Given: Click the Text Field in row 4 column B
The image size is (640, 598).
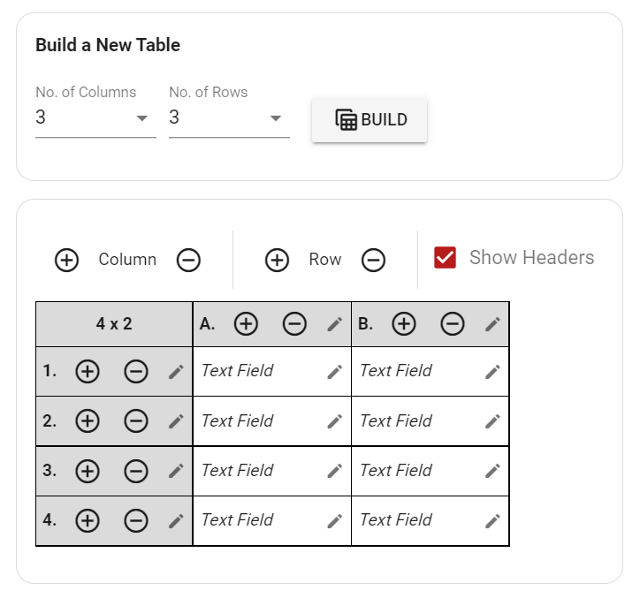Looking at the screenshot, I should tap(396, 520).
